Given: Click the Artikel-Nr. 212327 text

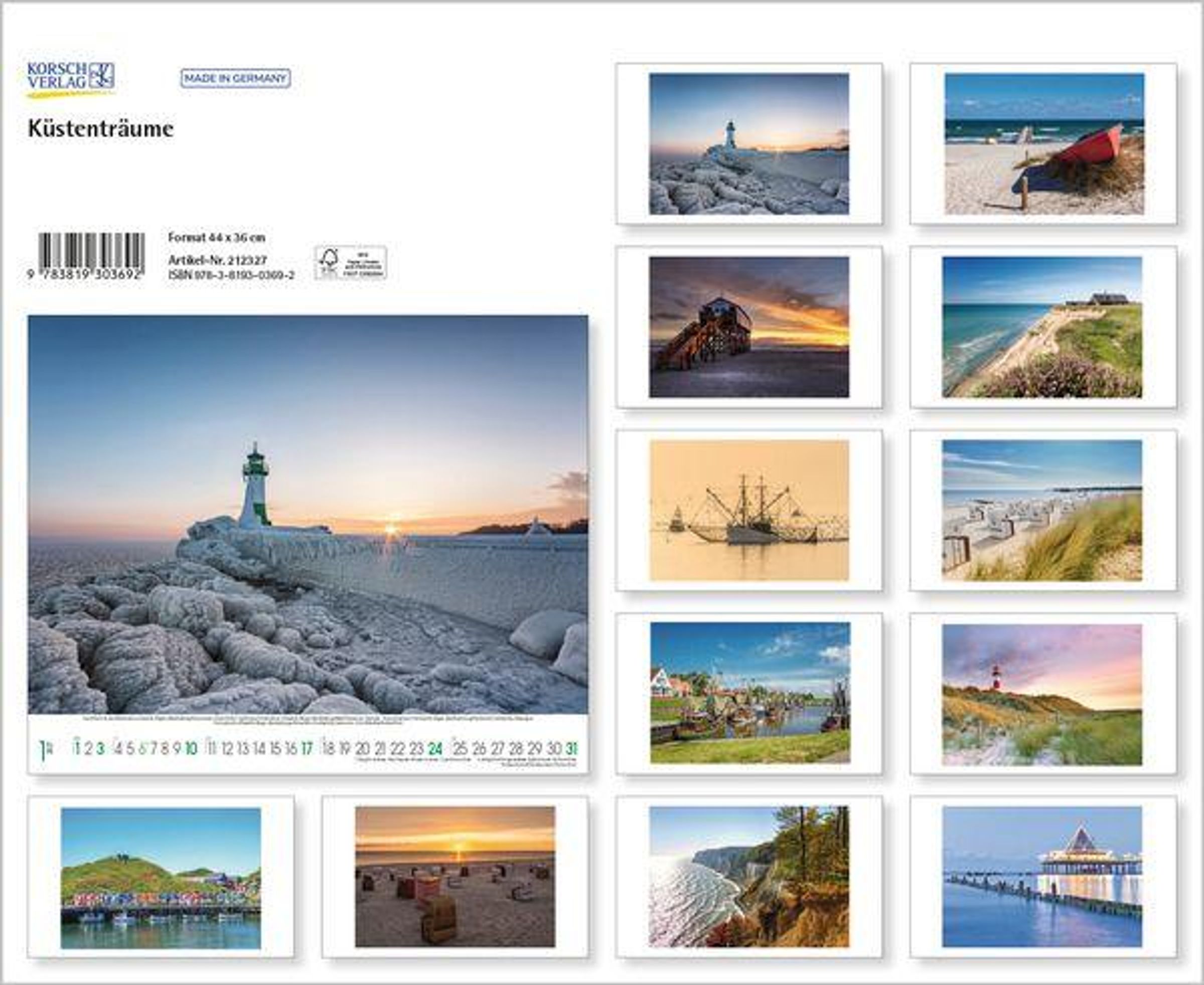Looking at the screenshot, I should pyautogui.click(x=217, y=260).
